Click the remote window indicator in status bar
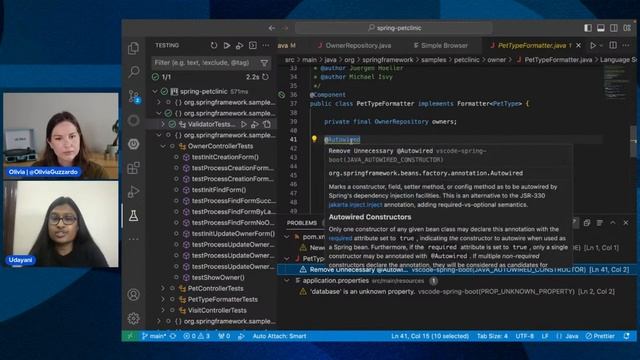Viewport: 640px width, 360px height. coord(130,336)
